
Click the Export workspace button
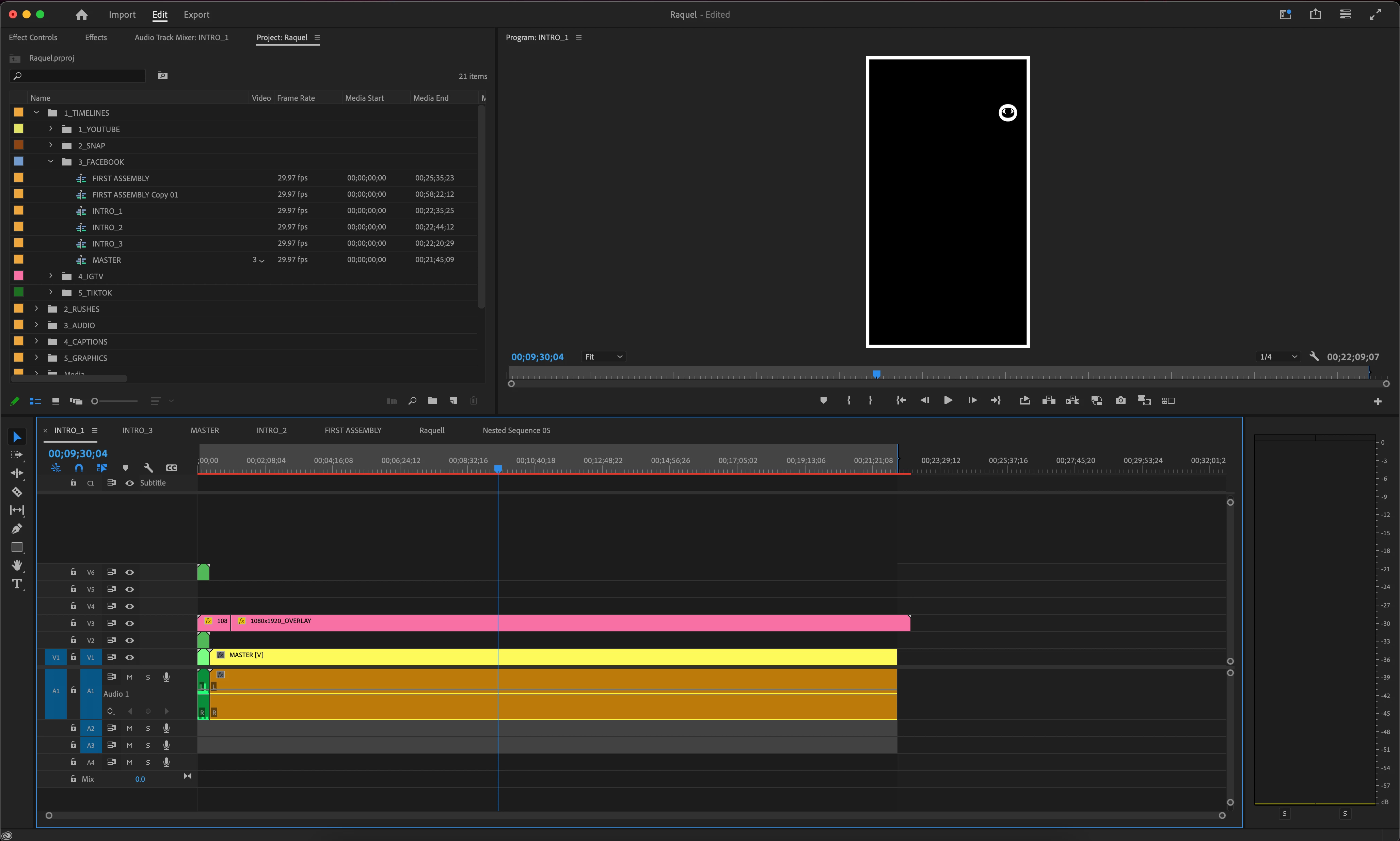coord(196,15)
